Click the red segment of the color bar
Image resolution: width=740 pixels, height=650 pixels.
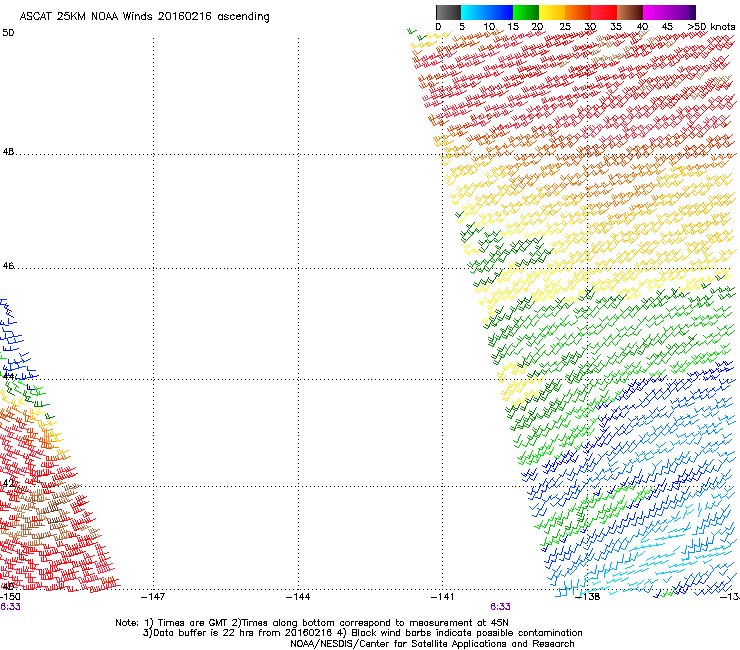click(604, 12)
